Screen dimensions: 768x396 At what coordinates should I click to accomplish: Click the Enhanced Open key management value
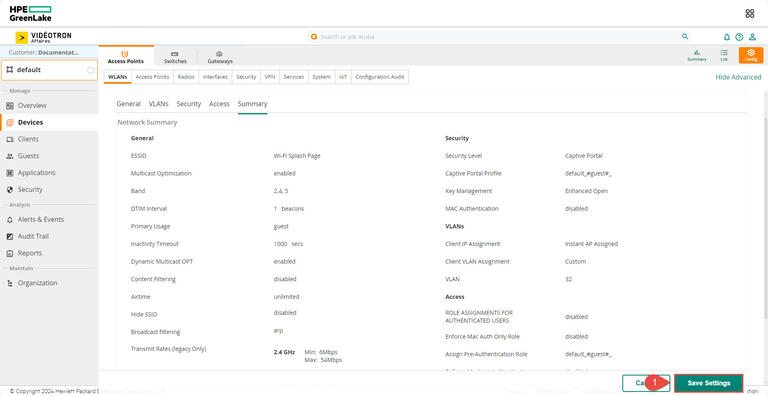(x=586, y=191)
